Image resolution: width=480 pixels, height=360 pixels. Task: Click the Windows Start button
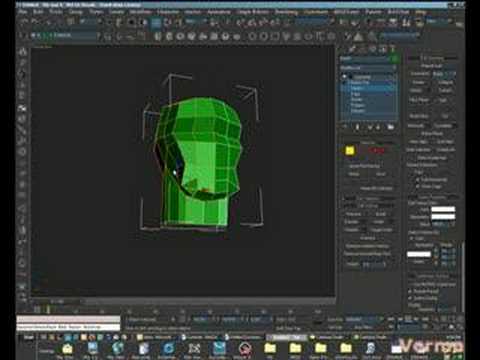tap(28, 337)
